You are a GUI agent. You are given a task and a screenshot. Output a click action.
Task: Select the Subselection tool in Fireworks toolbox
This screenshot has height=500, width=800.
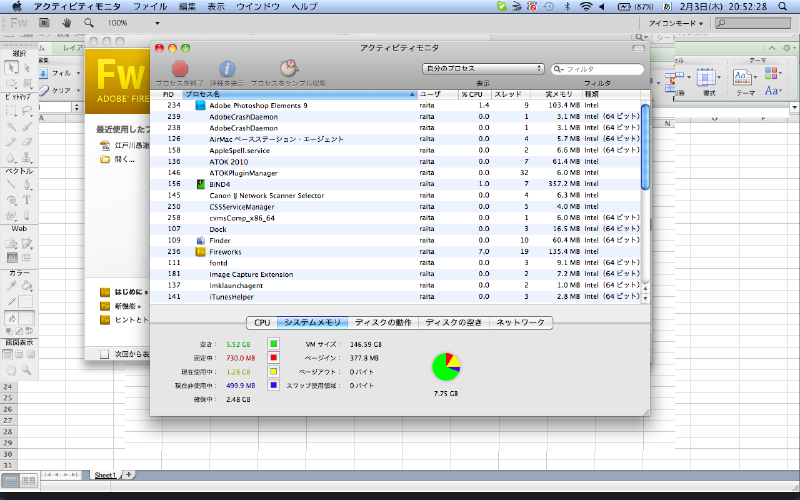(x=27, y=68)
